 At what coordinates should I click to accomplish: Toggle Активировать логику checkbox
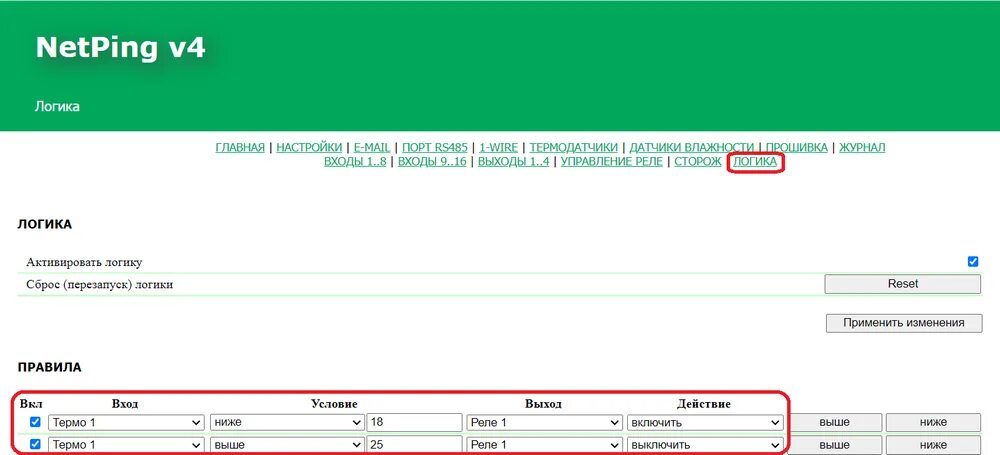[973, 262]
